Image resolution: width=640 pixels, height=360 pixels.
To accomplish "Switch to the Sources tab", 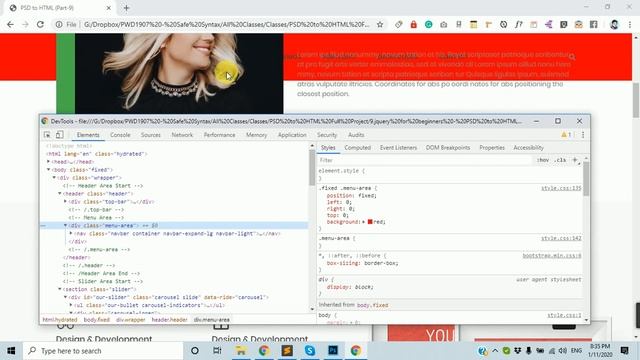I will 151,135.
